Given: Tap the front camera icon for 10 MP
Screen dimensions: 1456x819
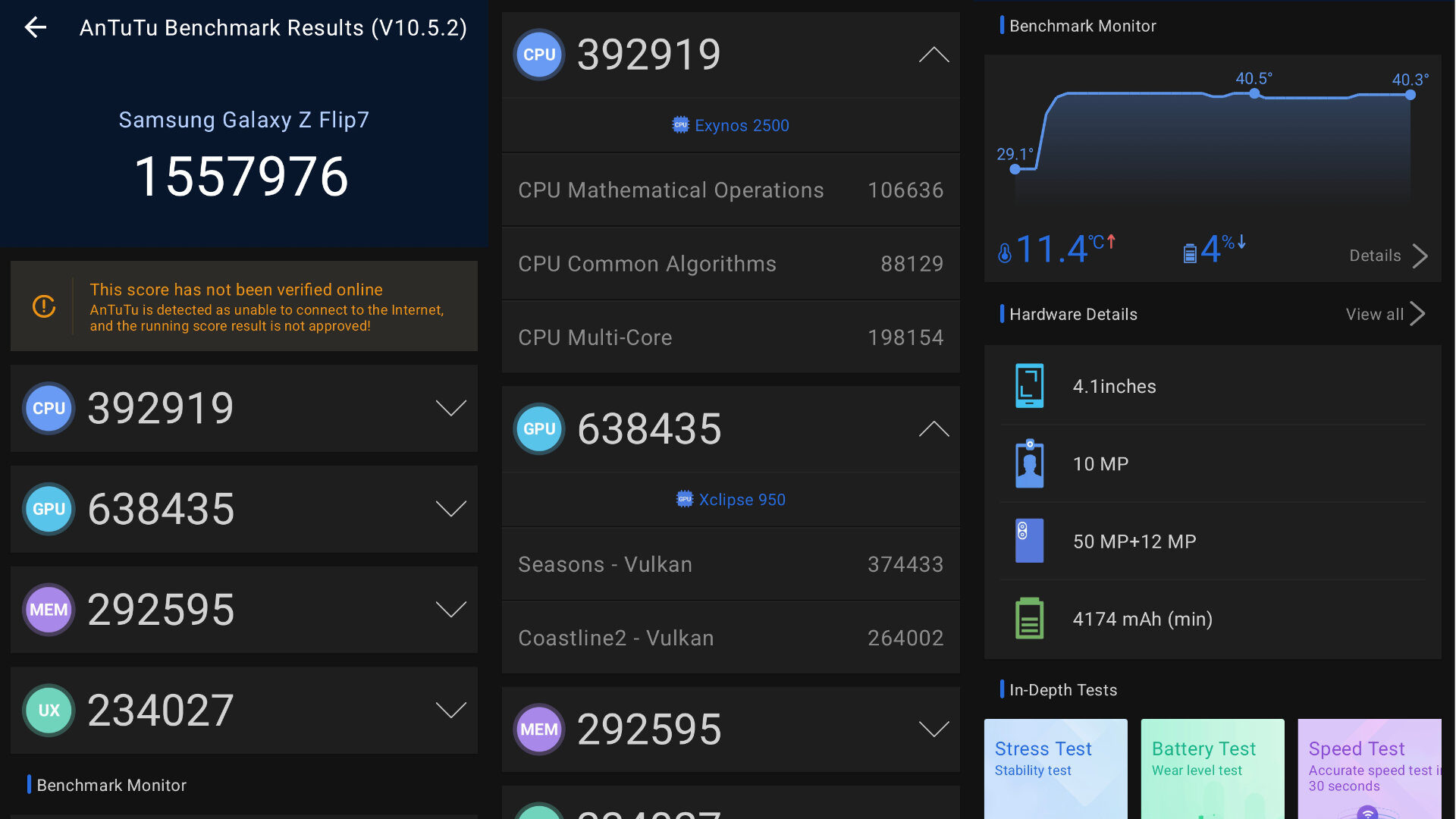Looking at the screenshot, I should coord(1030,463).
